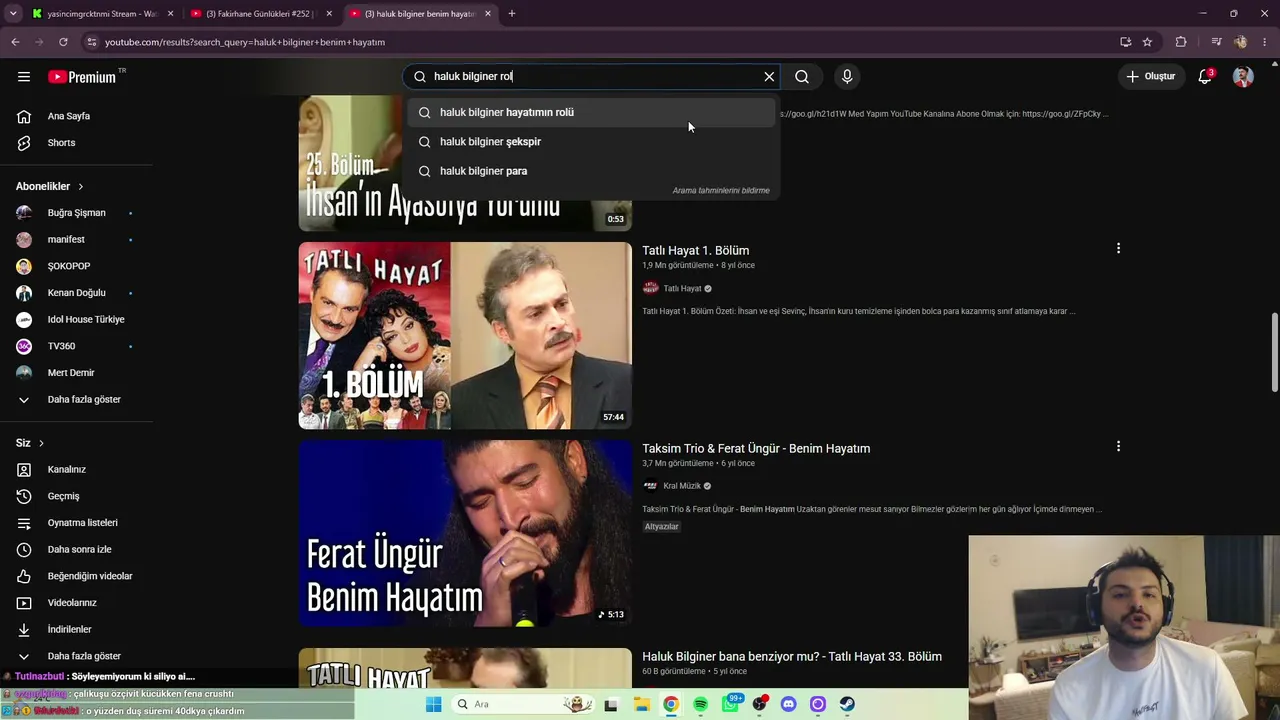Click the Oluştur create button

pyautogui.click(x=1150, y=76)
